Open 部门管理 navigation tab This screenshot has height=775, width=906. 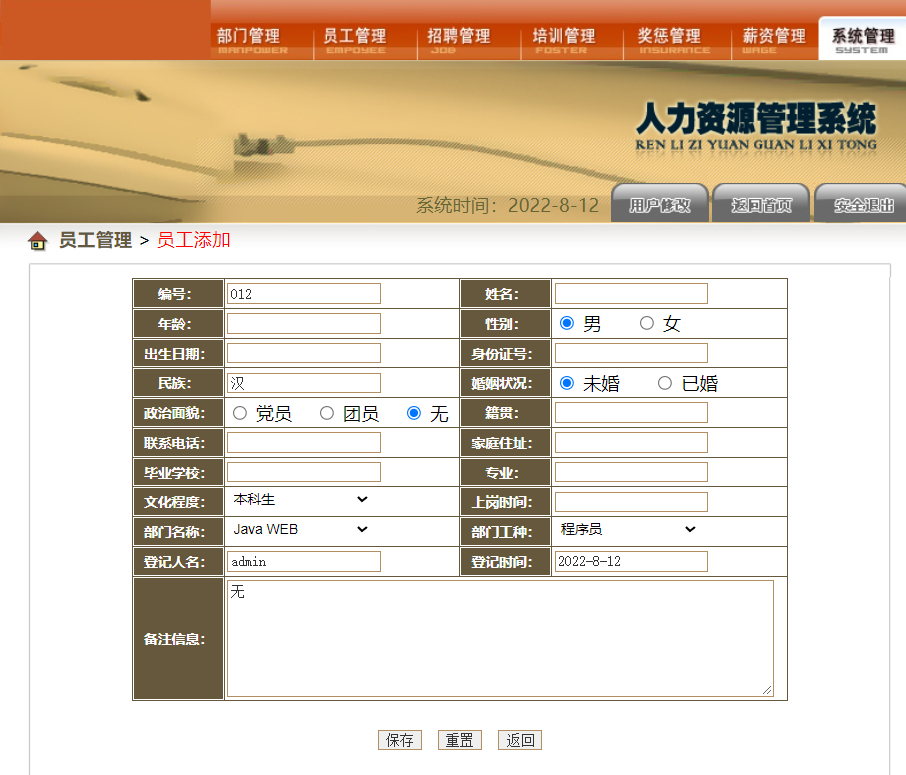(x=252, y=40)
